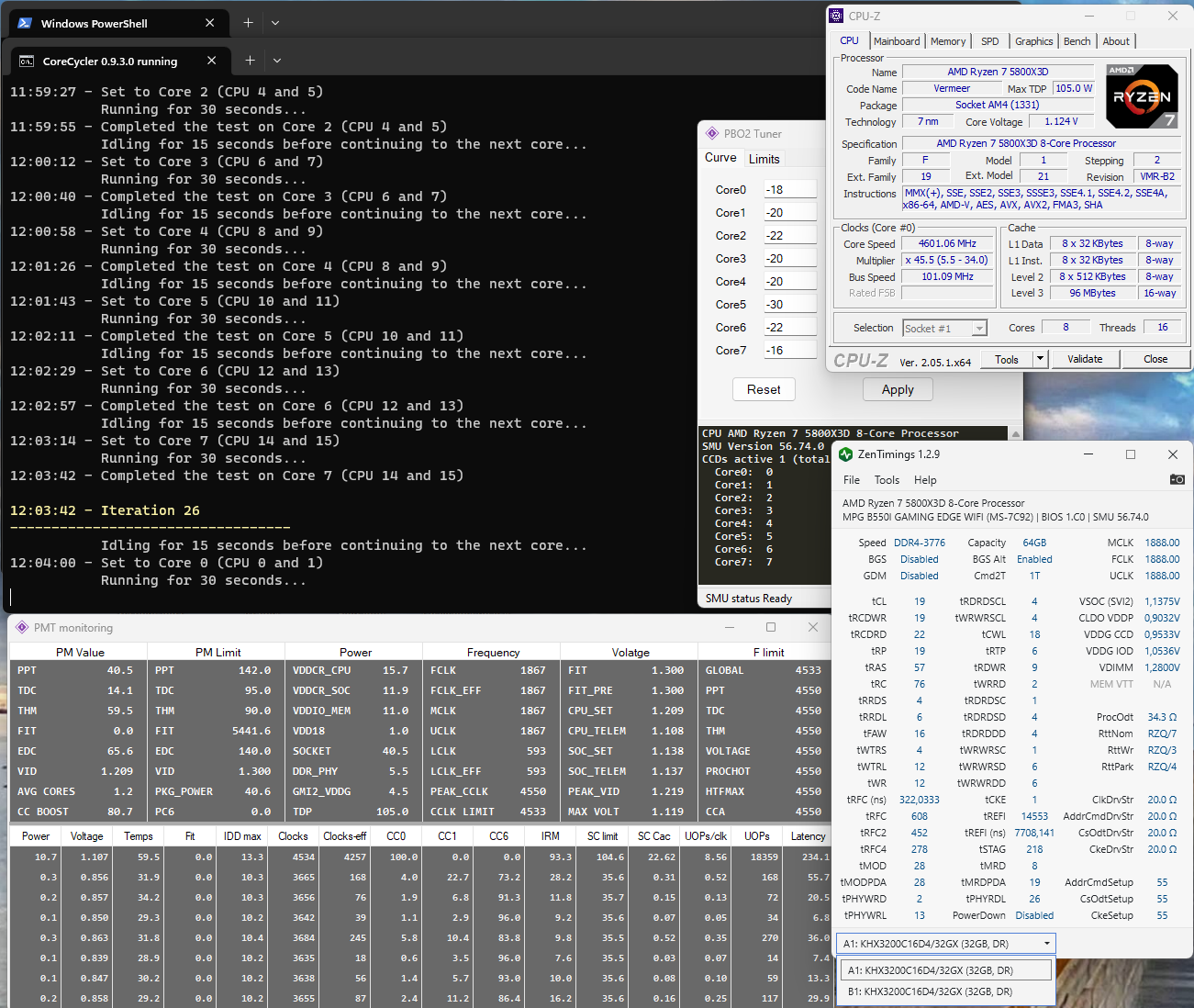Click the ZenTimings app icon in title bar
Screen dimensions: 1194x1008
(x=845, y=454)
